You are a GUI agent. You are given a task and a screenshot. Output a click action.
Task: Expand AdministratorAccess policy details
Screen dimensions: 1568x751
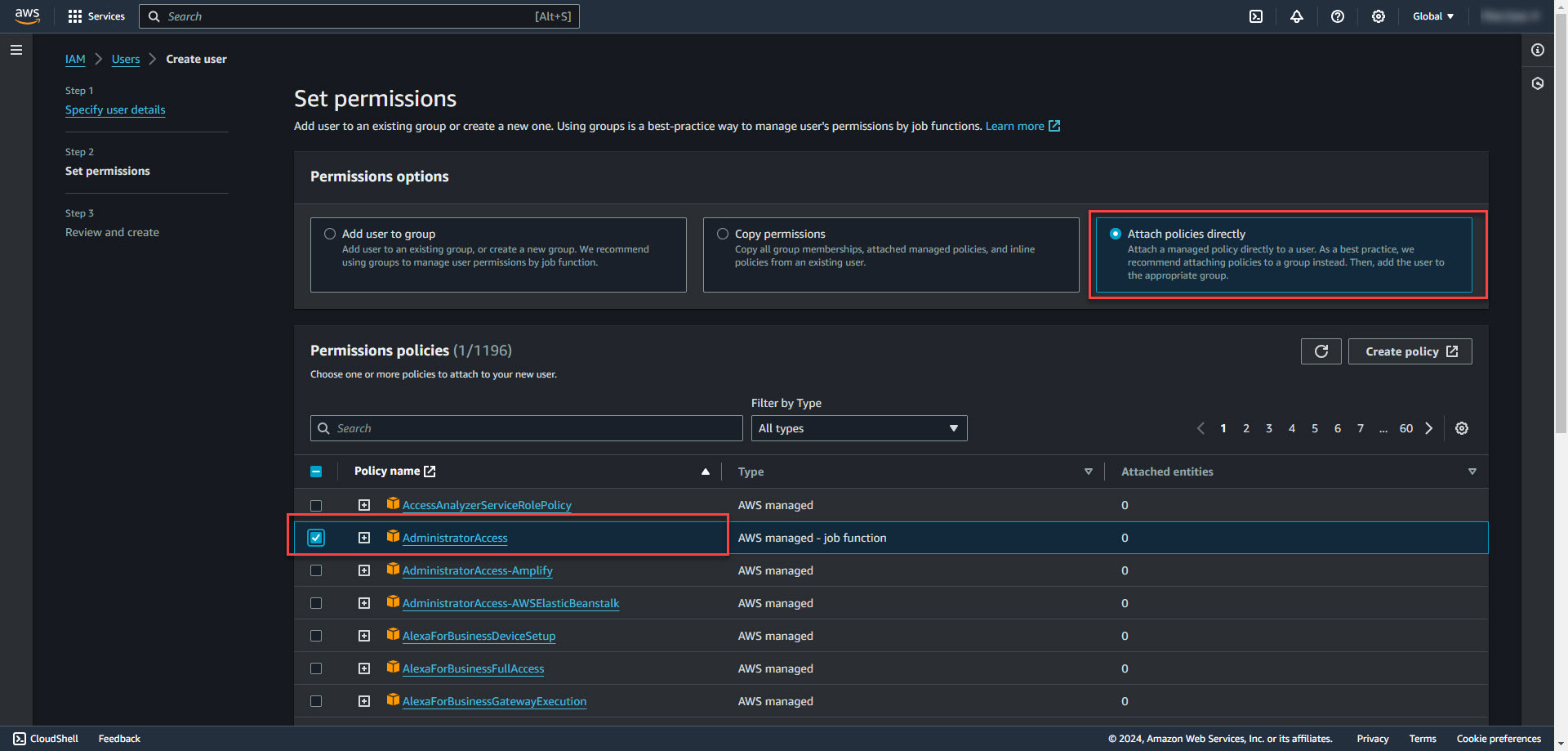pos(364,538)
